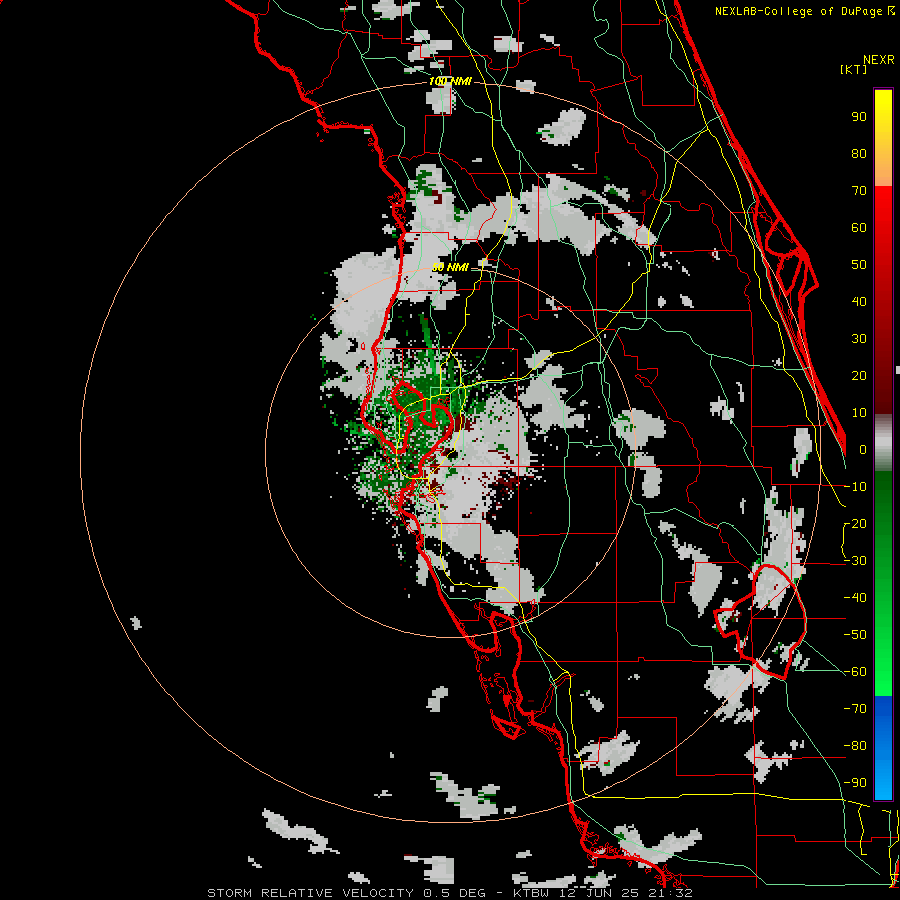Click the [KT] units label

coord(853,69)
